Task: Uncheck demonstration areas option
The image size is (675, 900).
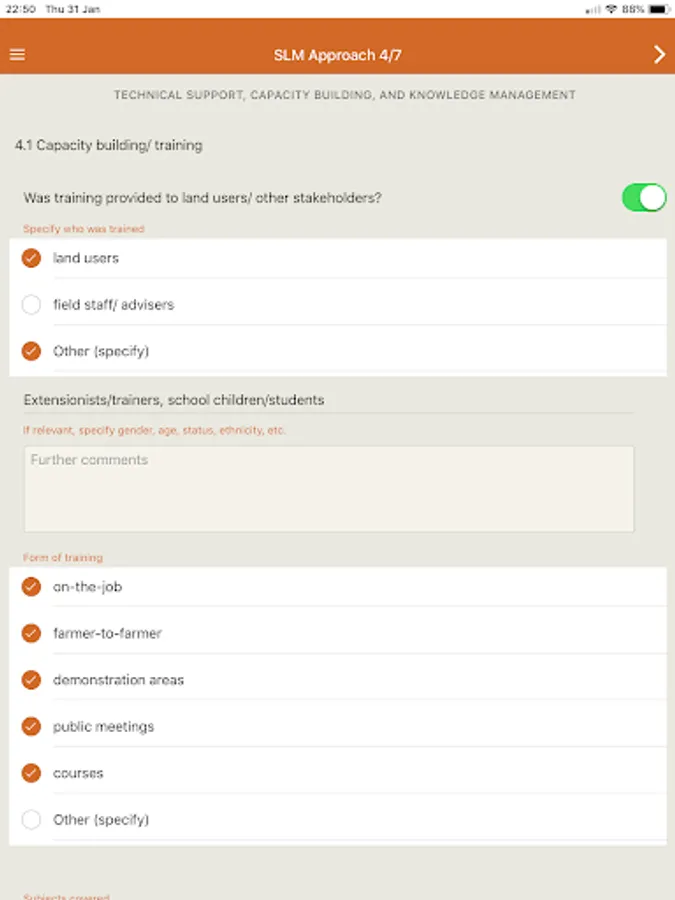Action: point(32,680)
